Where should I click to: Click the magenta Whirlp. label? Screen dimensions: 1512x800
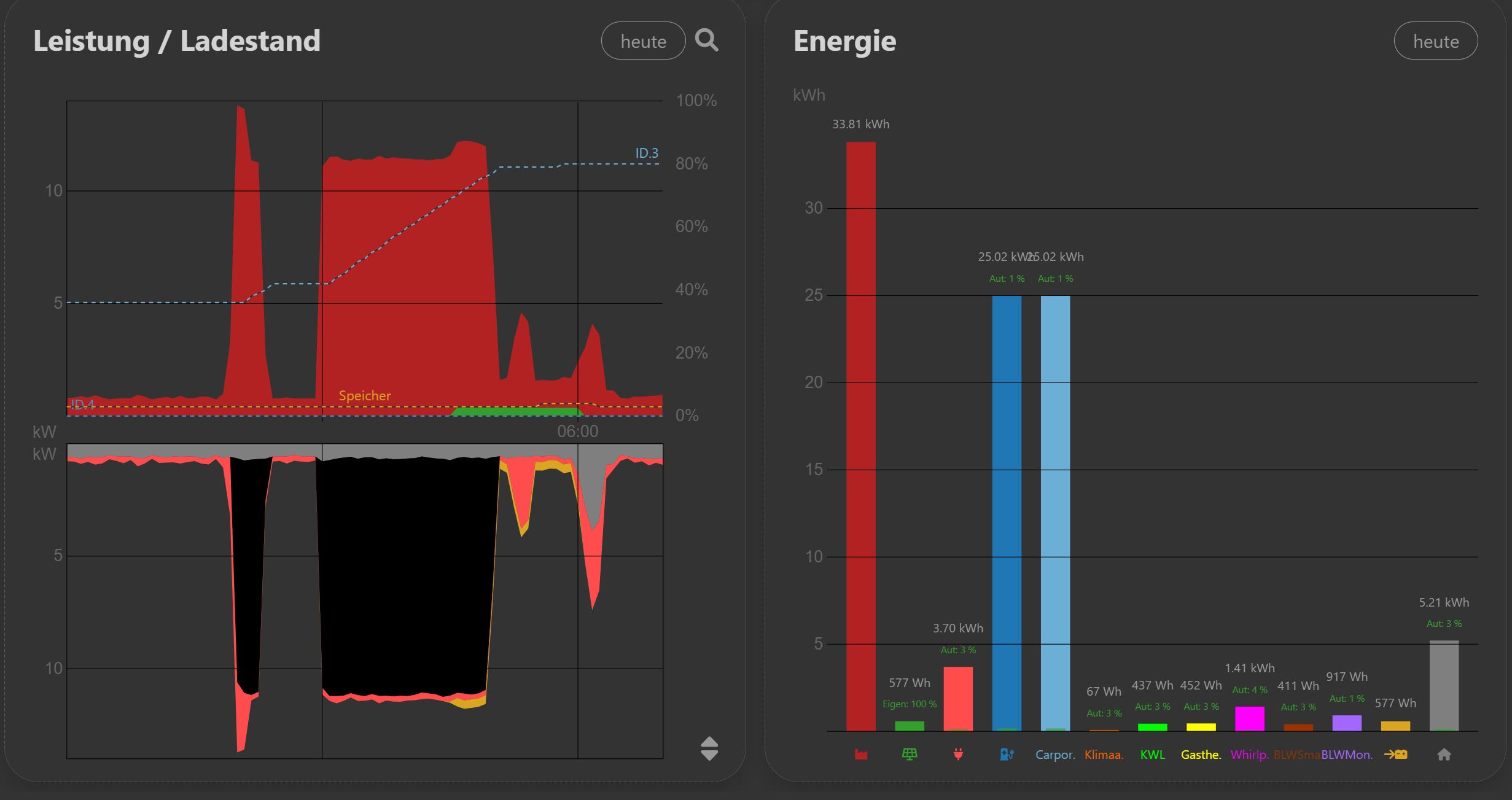[x=1249, y=755]
